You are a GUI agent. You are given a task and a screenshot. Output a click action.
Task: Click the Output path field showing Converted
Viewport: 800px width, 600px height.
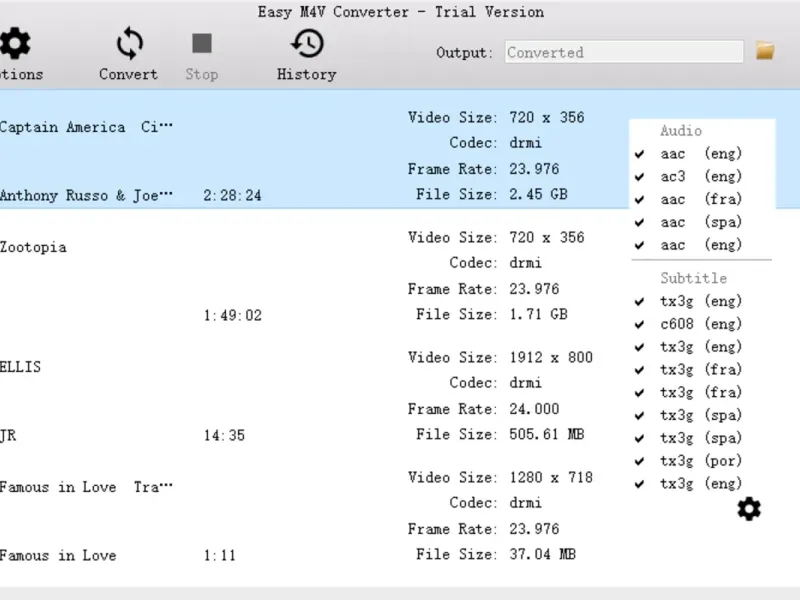[x=624, y=52]
